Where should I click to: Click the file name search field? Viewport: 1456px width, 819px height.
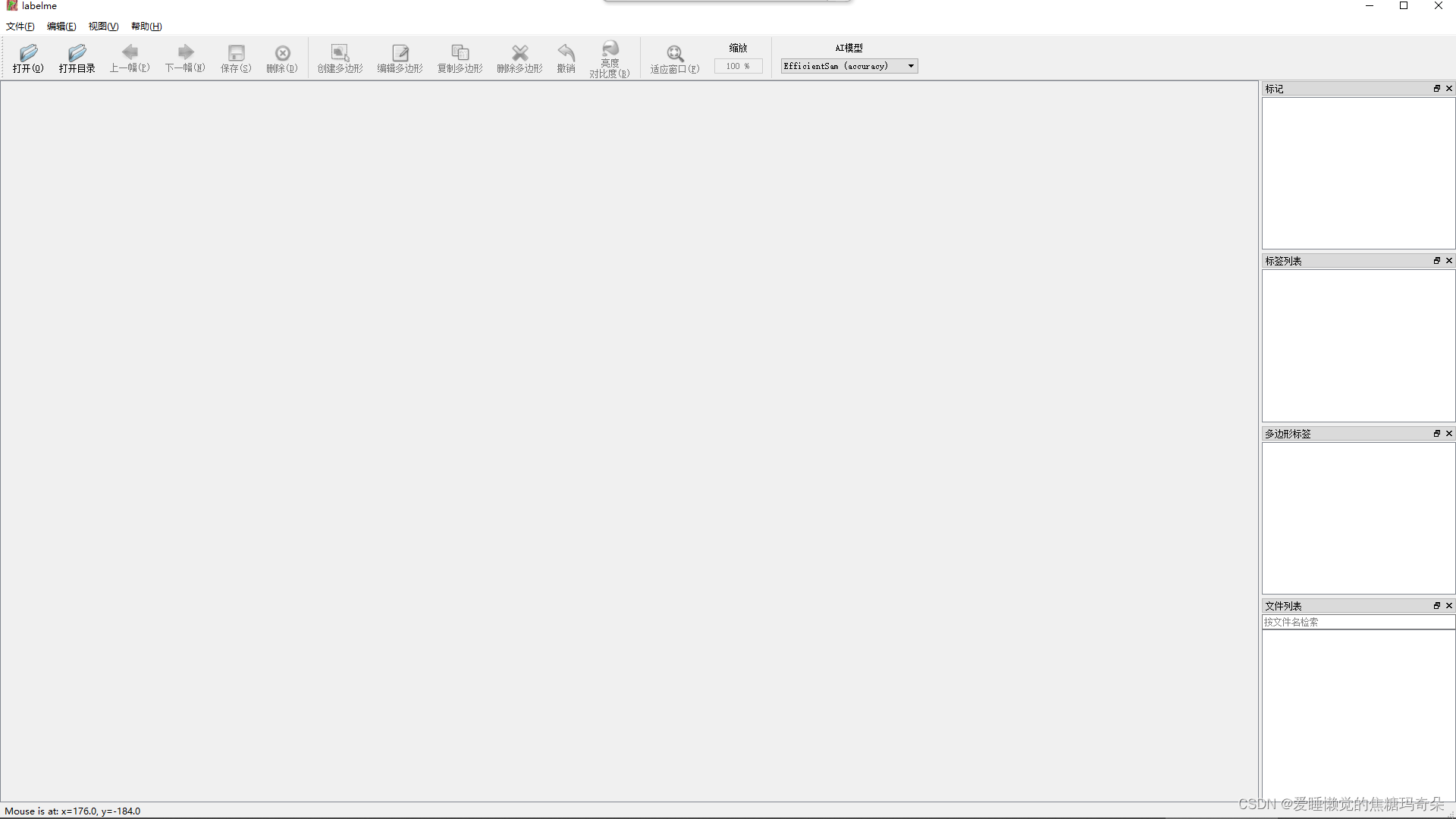click(x=1357, y=622)
